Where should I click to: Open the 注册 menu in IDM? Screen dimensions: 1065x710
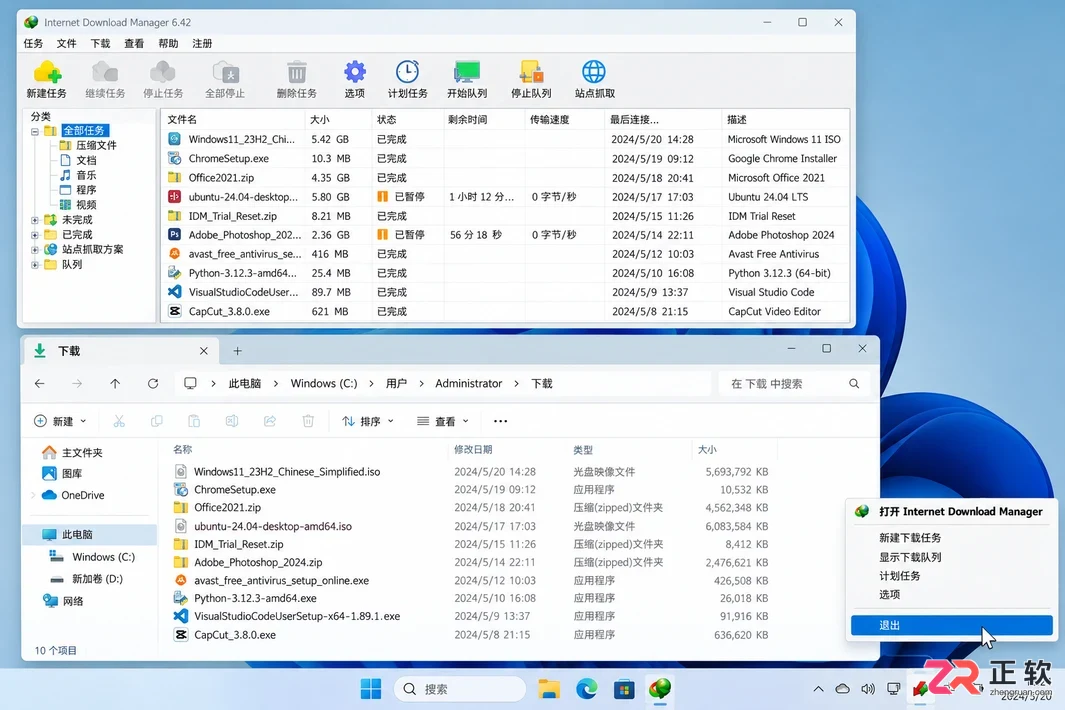tap(202, 43)
